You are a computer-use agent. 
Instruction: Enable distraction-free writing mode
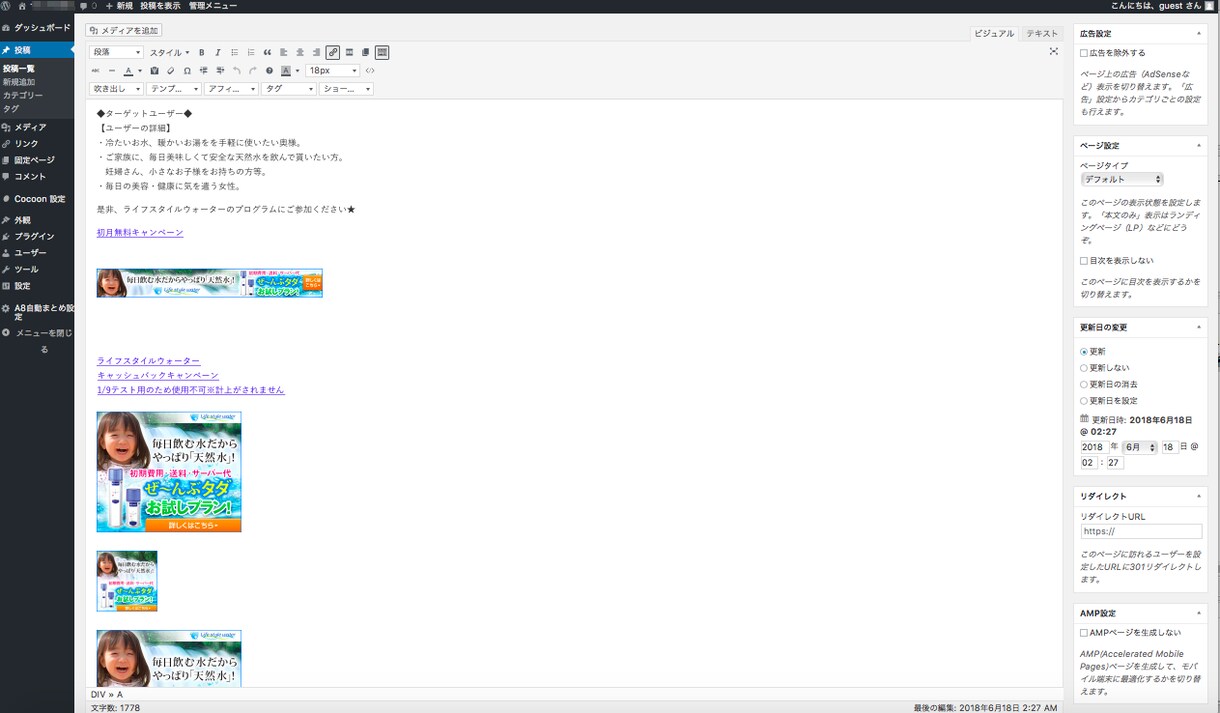(x=1053, y=51)
